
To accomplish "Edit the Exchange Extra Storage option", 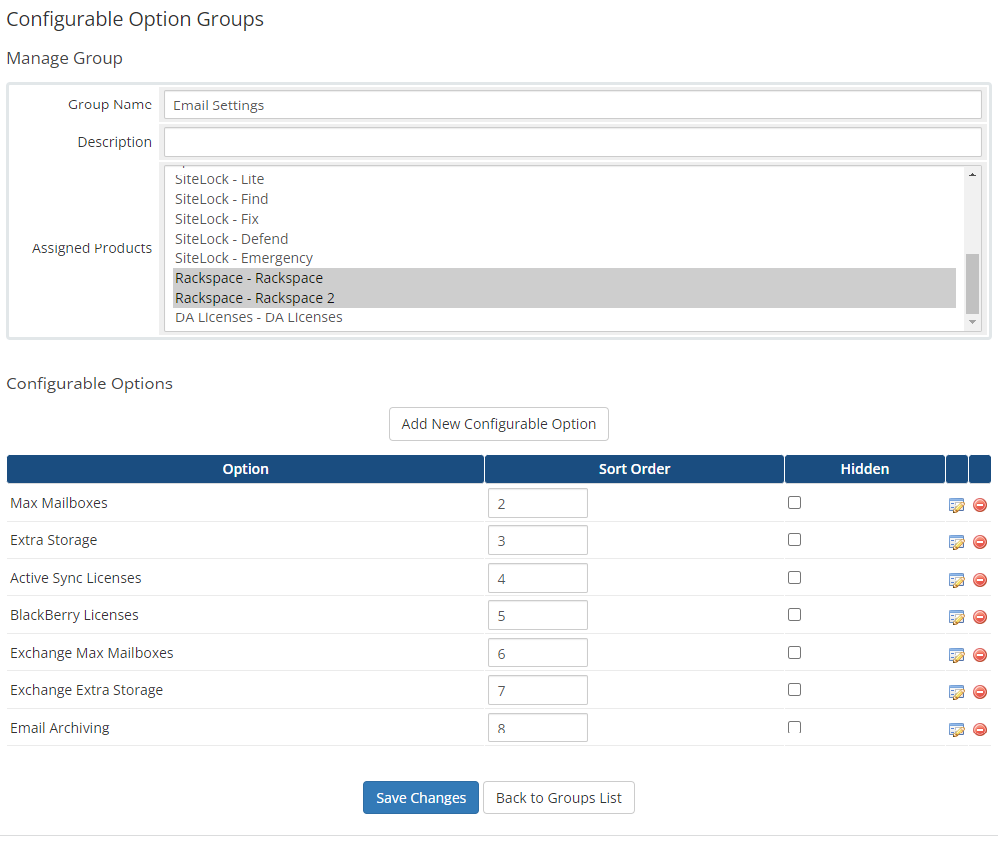I will (957, 693).
